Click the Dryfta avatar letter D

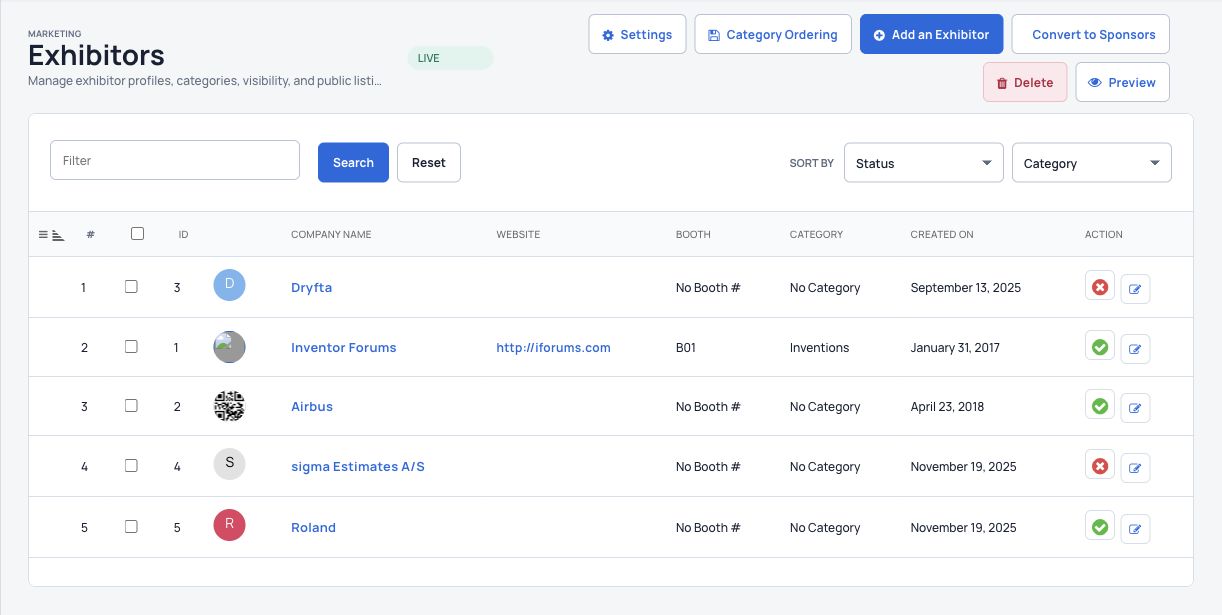[229, 285]
